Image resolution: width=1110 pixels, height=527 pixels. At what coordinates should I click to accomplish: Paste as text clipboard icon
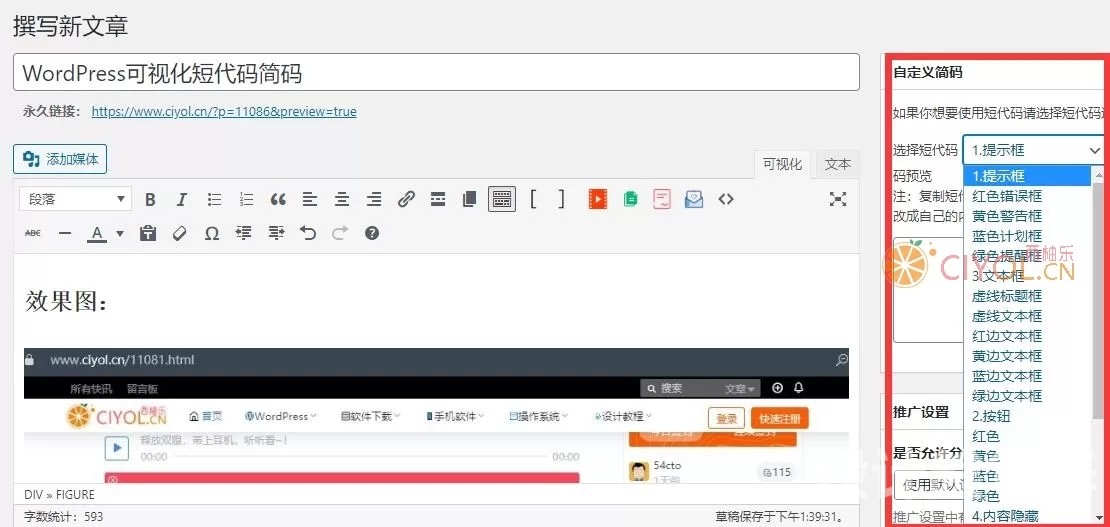coord(147,233)
